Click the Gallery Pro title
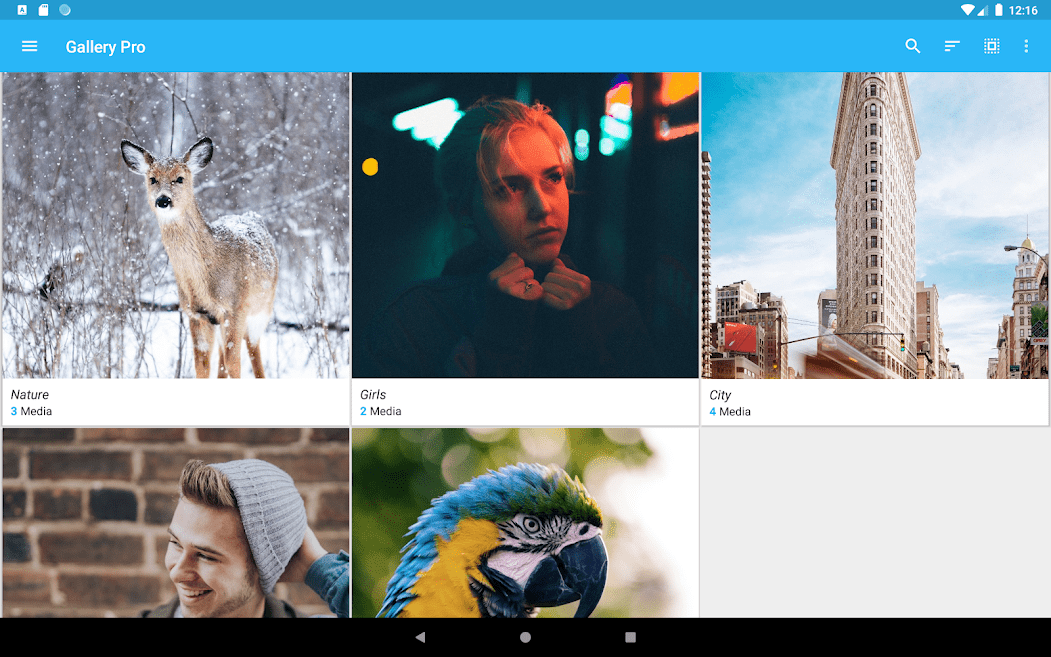Image resolution: width=1051 pixels, height=657 pixels. point(105,47)
